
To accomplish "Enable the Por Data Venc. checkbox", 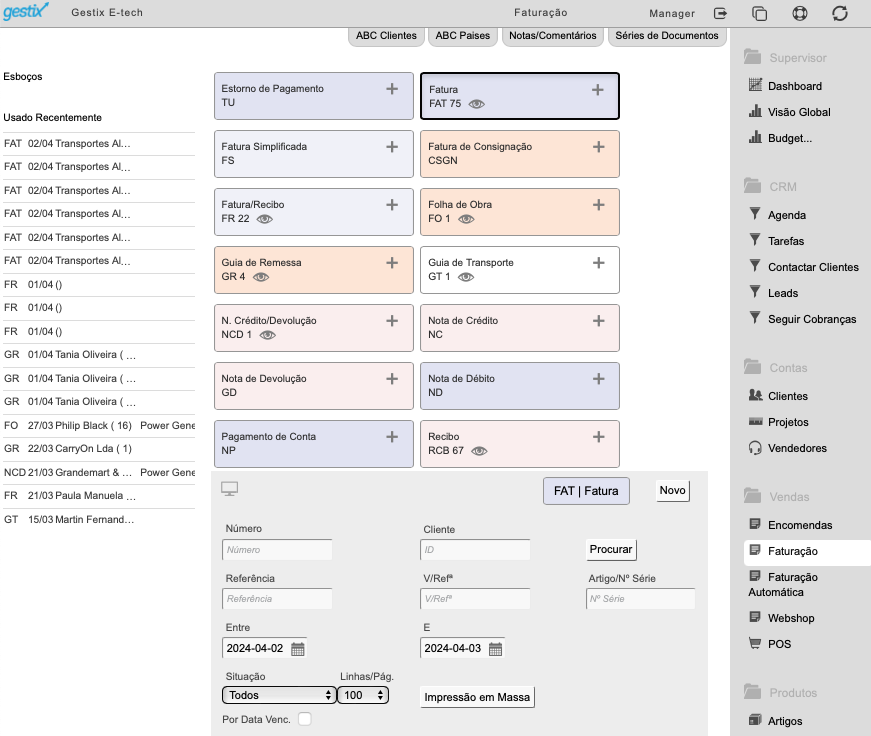I will pyautogui.click(x=305, y=719).
